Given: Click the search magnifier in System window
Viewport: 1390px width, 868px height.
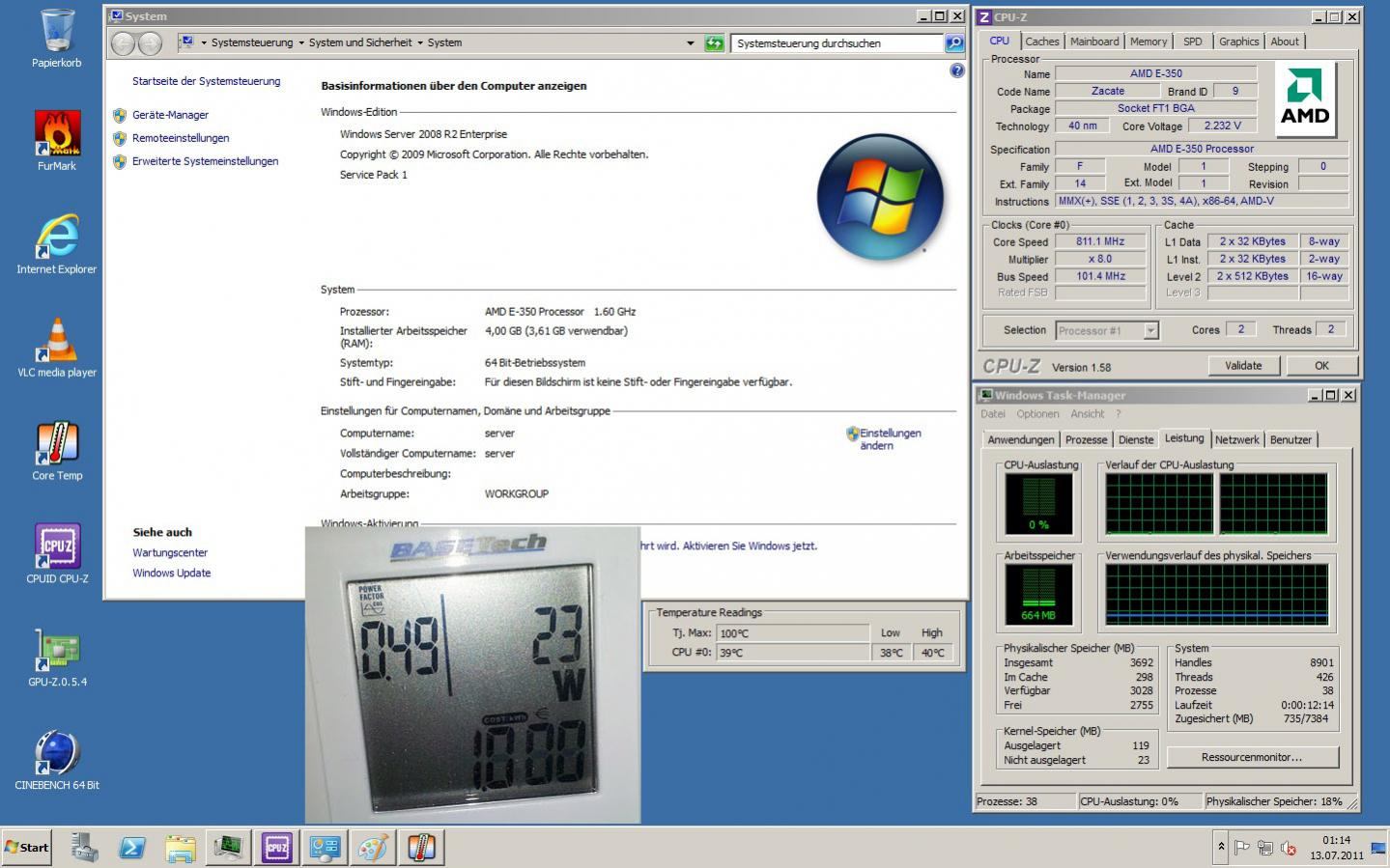Looking at the screenshot, I should pyautogui.click(x=953, y=42).
